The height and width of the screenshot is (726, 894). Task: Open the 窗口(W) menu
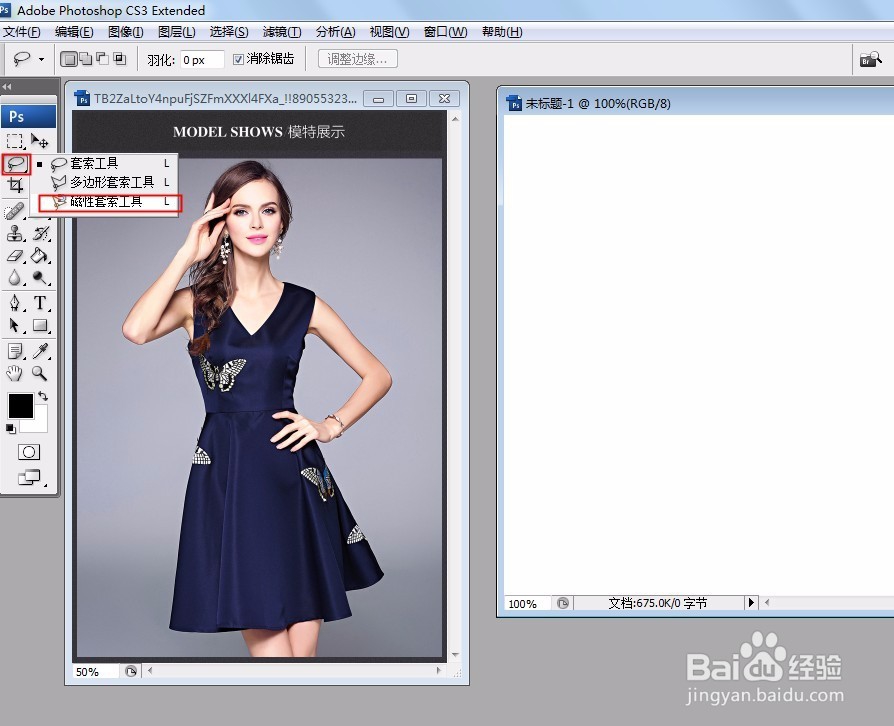click(445, 32)
